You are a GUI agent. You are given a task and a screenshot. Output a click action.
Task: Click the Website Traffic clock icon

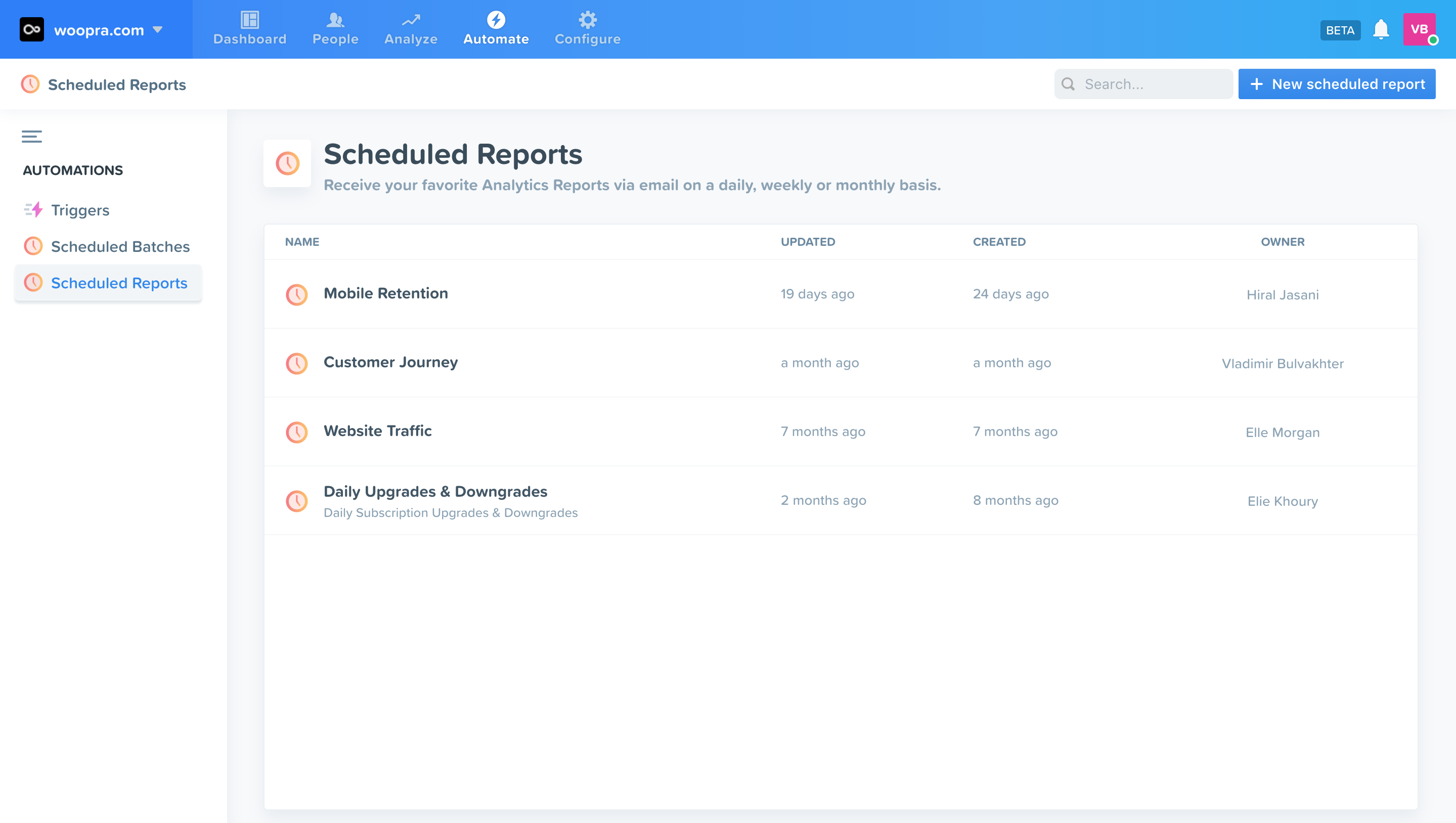click(x=296, y=432)
